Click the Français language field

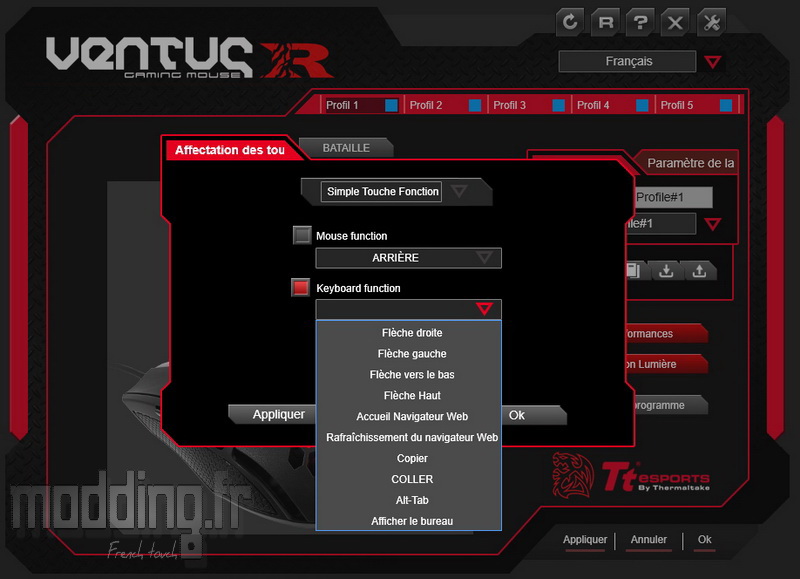[x=628, y=62]
